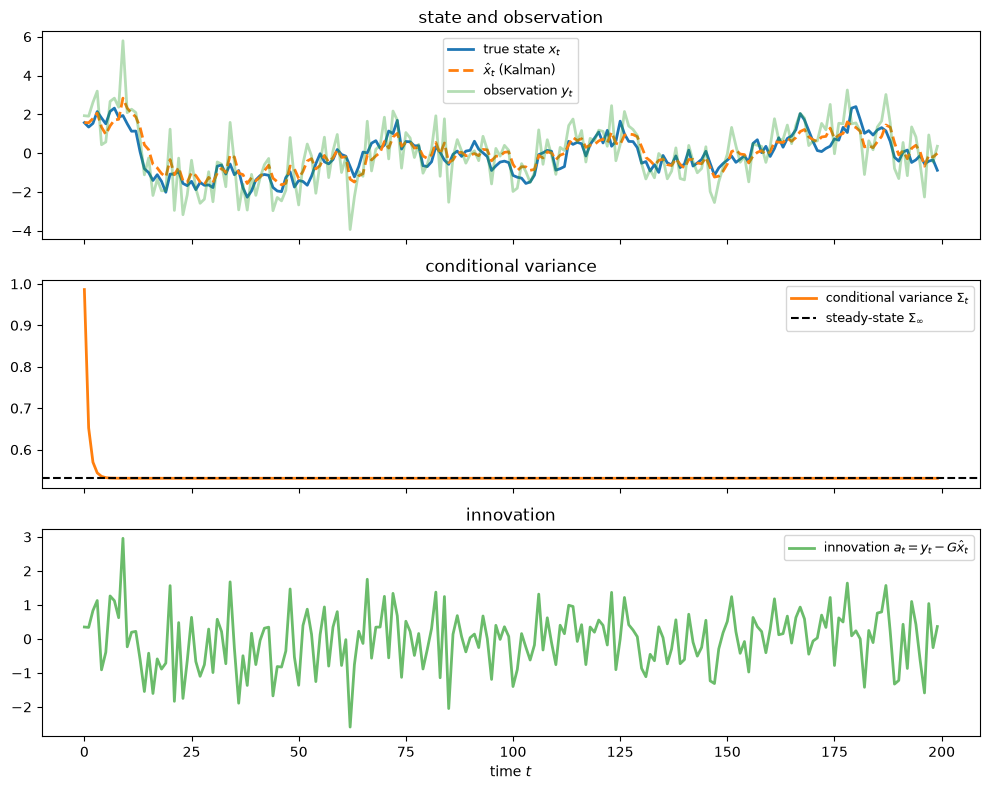Click the observation peak near 6 in the top plot
This screenshot has height=790, width=989.
[123, 42]
